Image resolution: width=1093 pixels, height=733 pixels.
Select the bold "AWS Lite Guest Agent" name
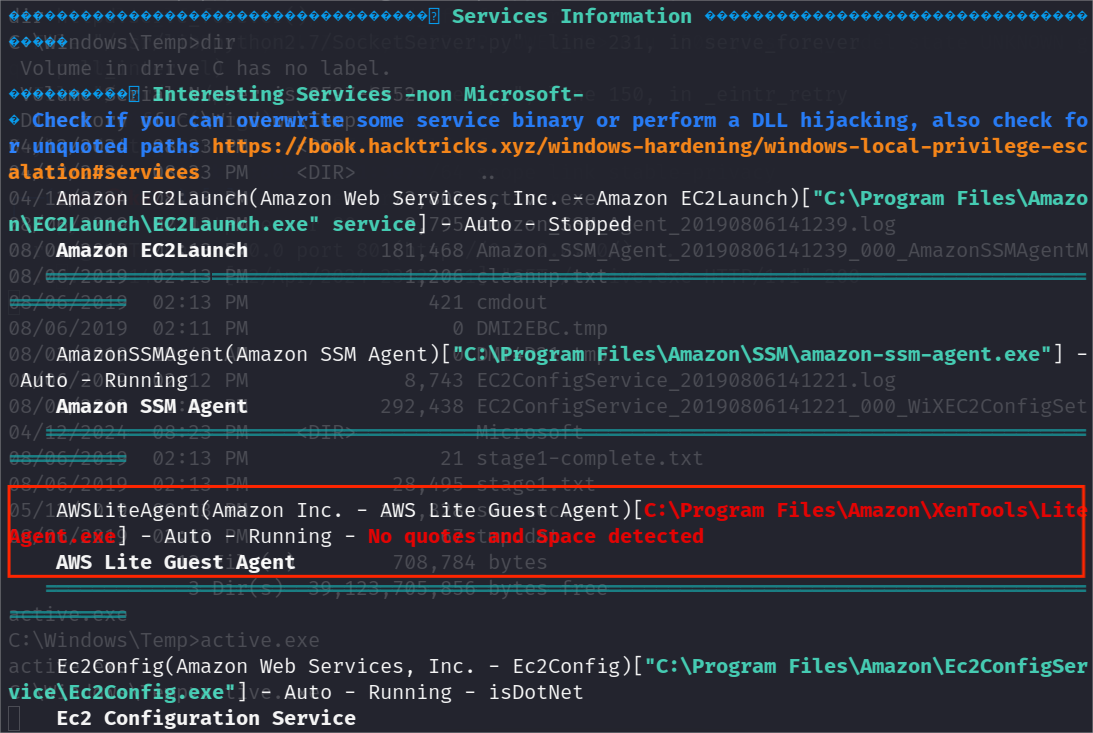click(x=176, y=562)
